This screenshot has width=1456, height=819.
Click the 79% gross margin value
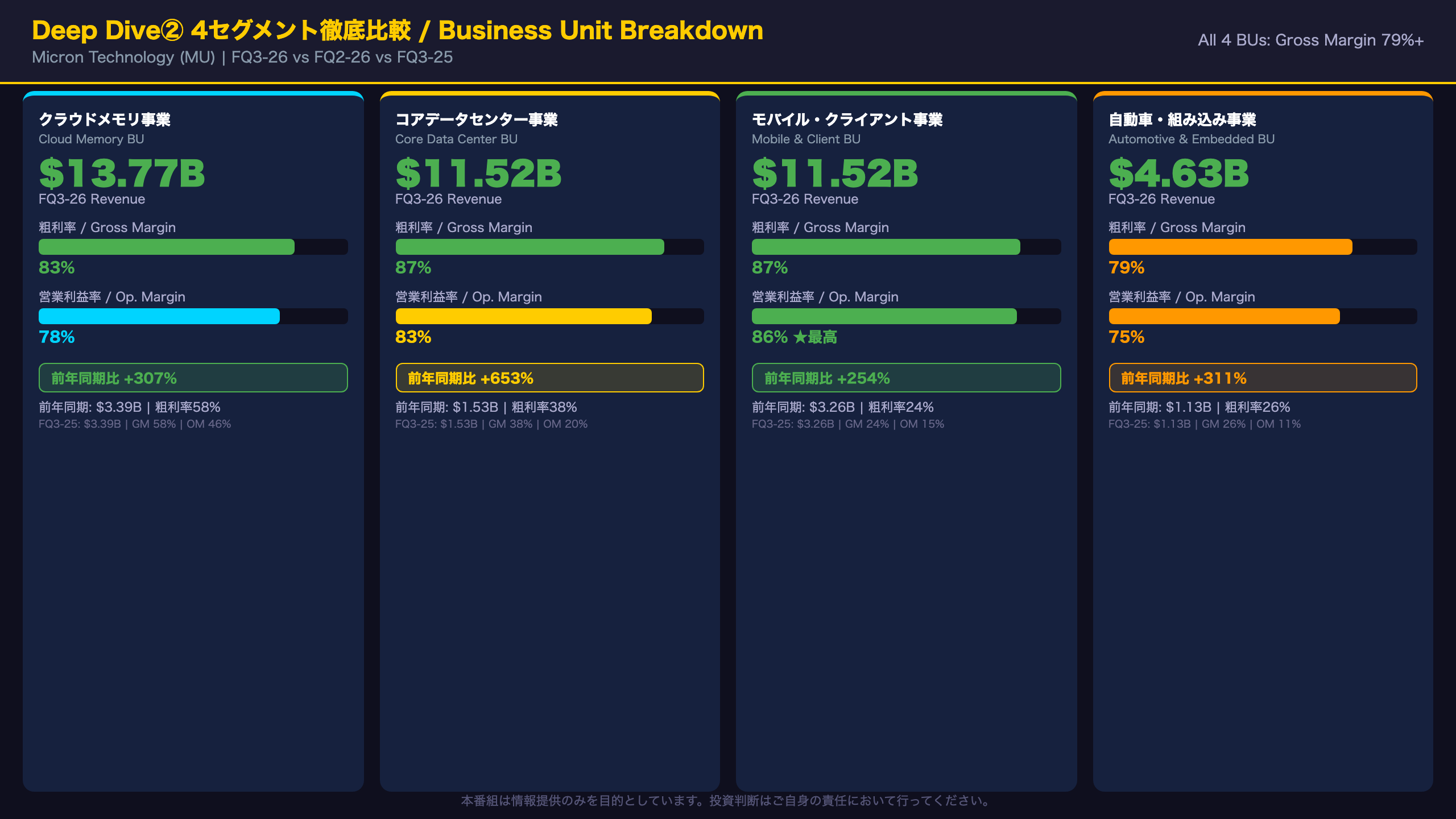(x=1127, y=267)
